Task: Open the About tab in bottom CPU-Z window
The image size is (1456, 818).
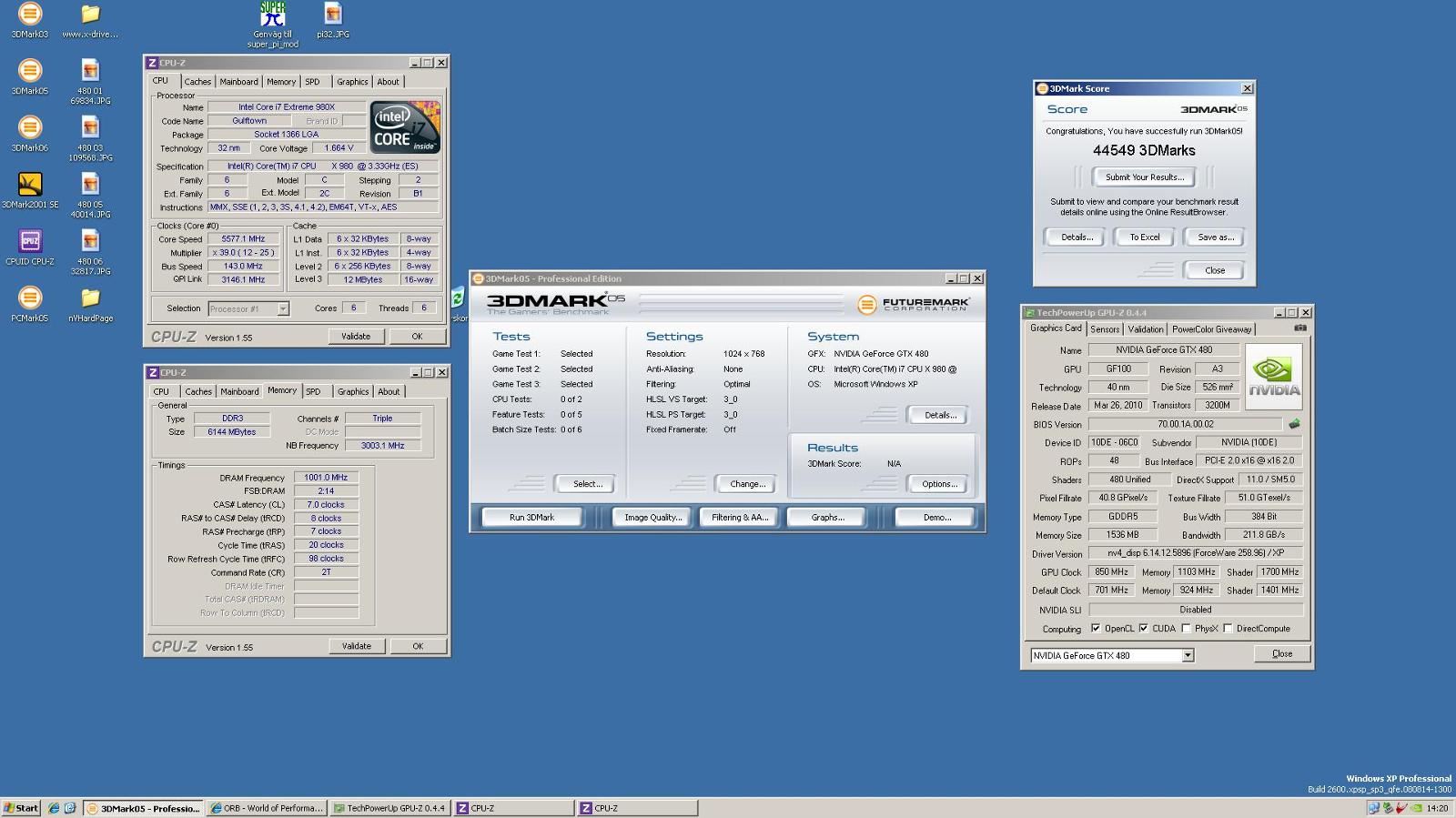Action: point(389,391)
